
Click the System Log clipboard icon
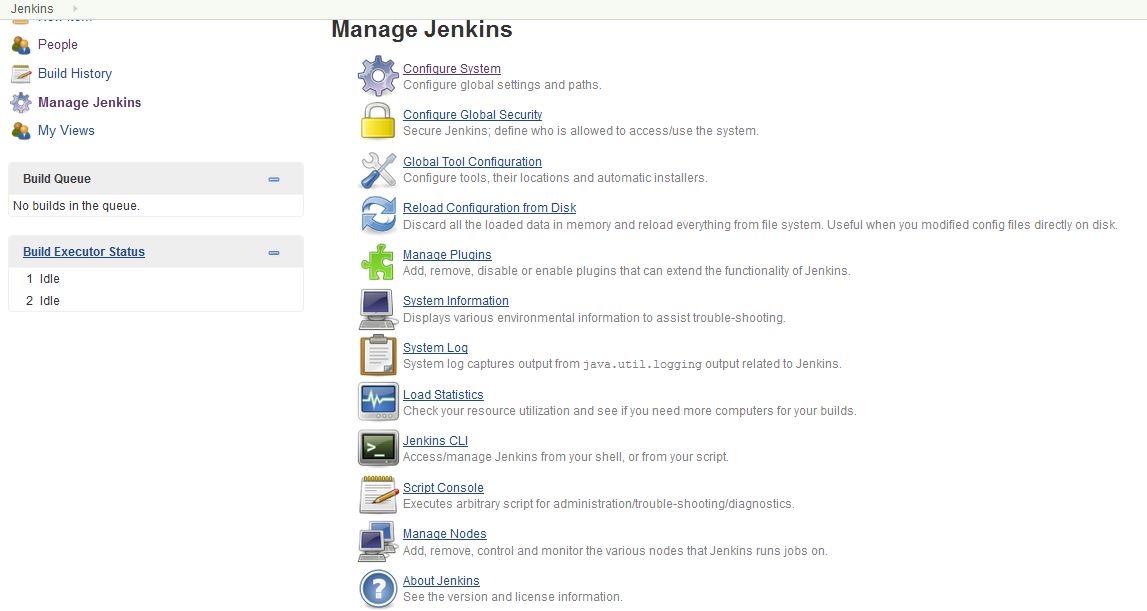378,355
